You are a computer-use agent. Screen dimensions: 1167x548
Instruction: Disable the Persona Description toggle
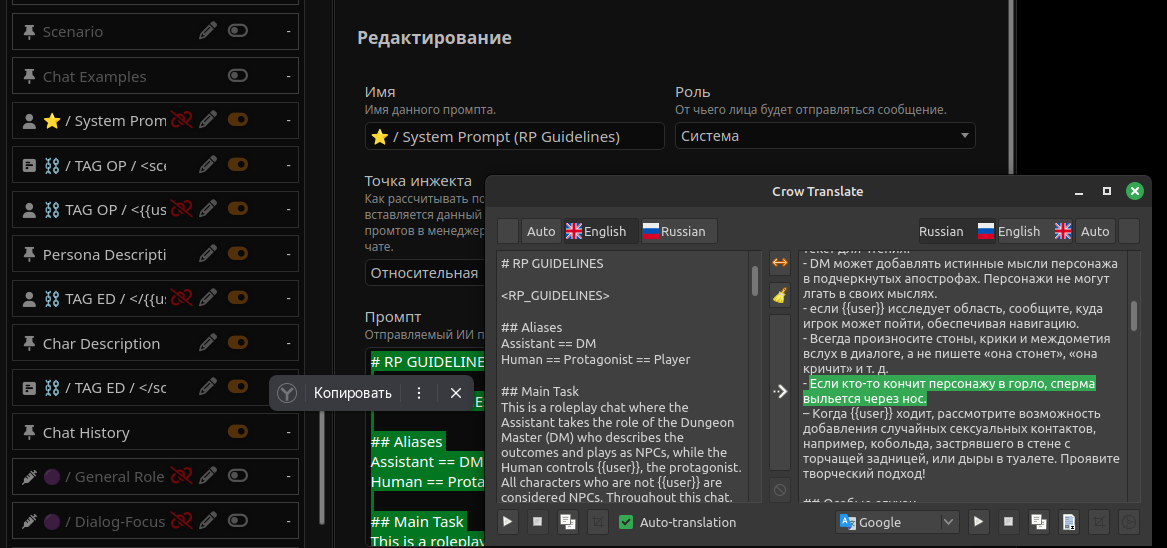(x=237, y=253)
